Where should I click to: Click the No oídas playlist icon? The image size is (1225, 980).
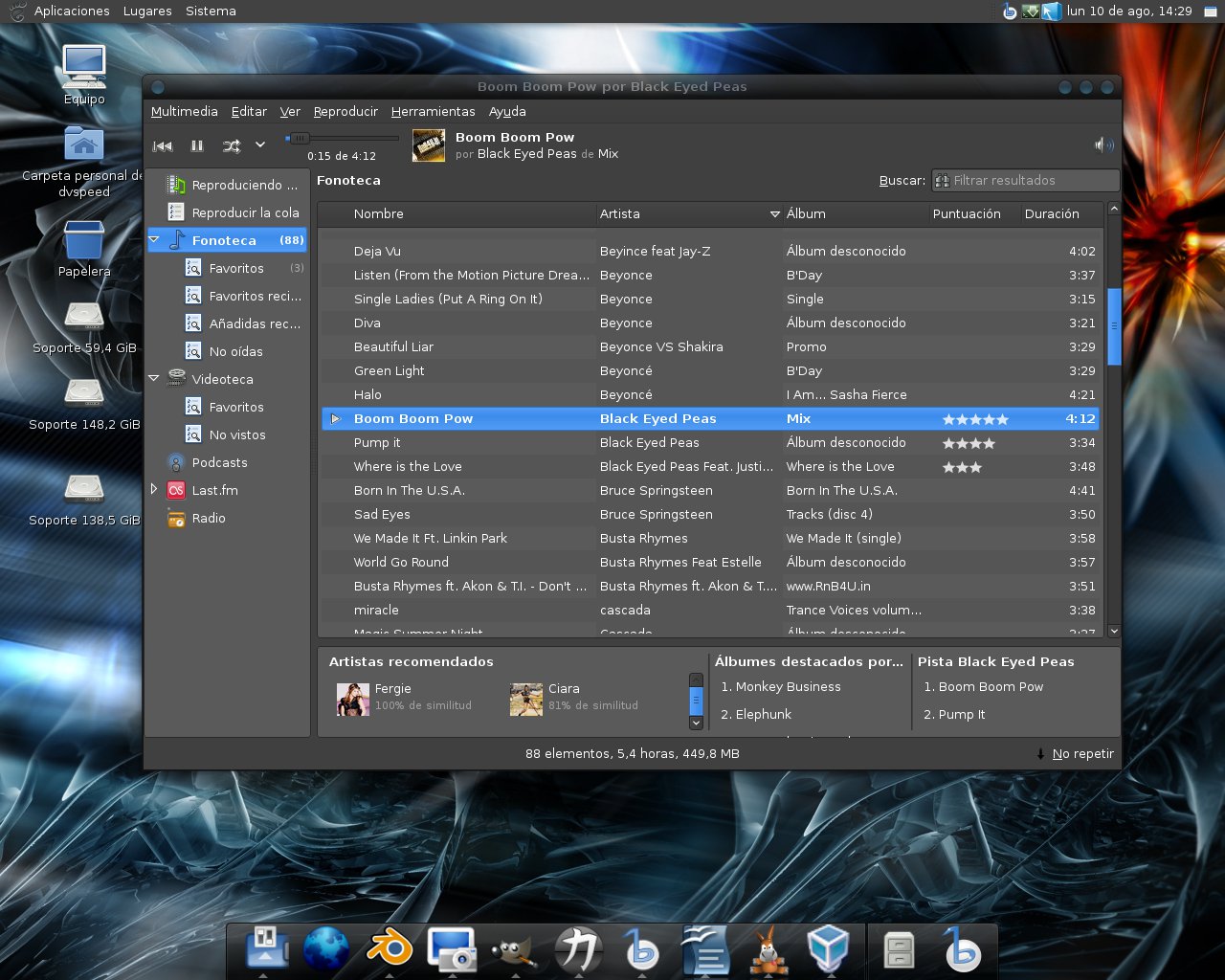point(193,351)
